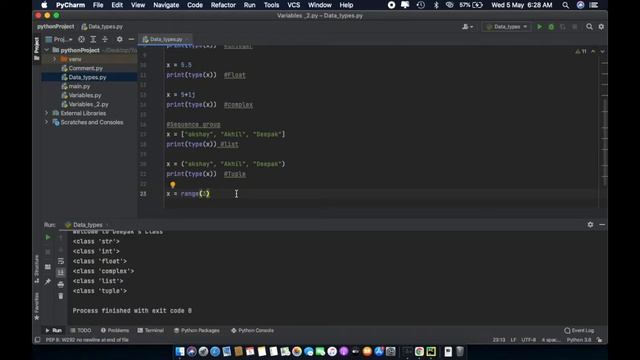Click the Run with Coverage icon in the toolbar
This screenshot has height=360, width=640.
pos(563,27)
